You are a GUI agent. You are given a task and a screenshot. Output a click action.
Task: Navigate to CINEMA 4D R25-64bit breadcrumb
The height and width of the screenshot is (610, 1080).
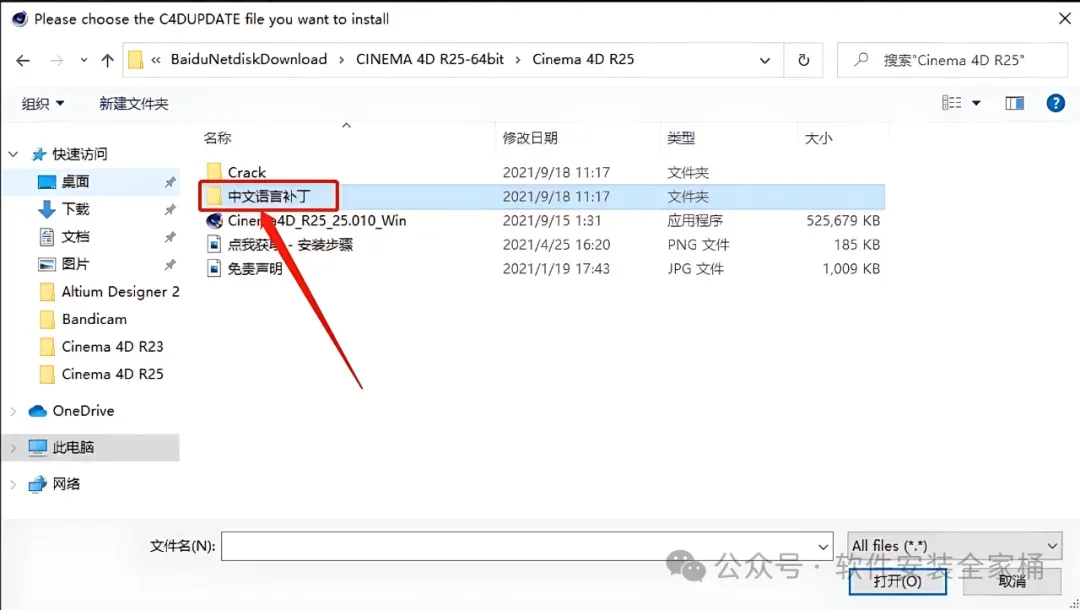(430, 59)
